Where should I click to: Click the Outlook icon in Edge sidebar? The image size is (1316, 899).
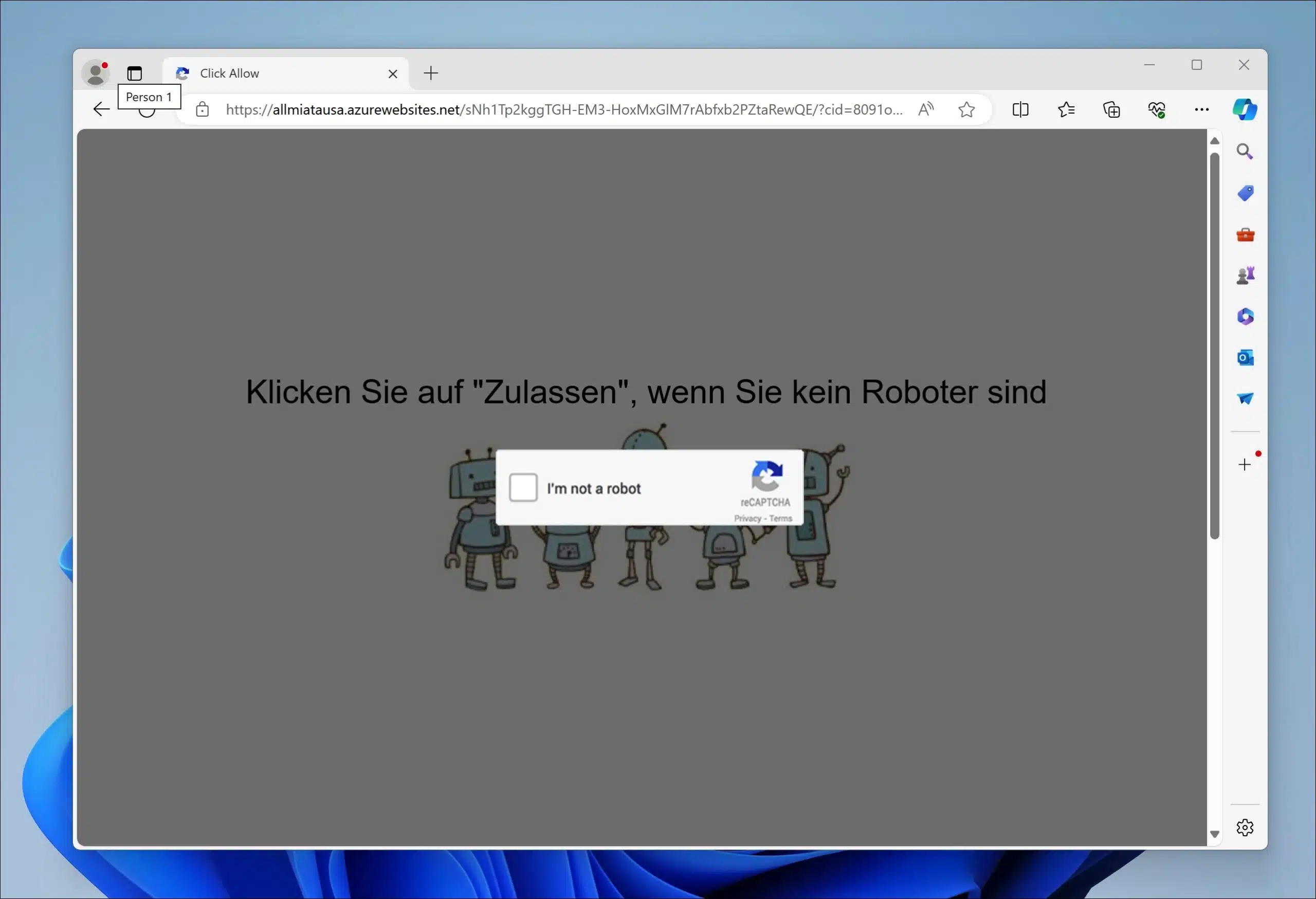pos(1245,358)
